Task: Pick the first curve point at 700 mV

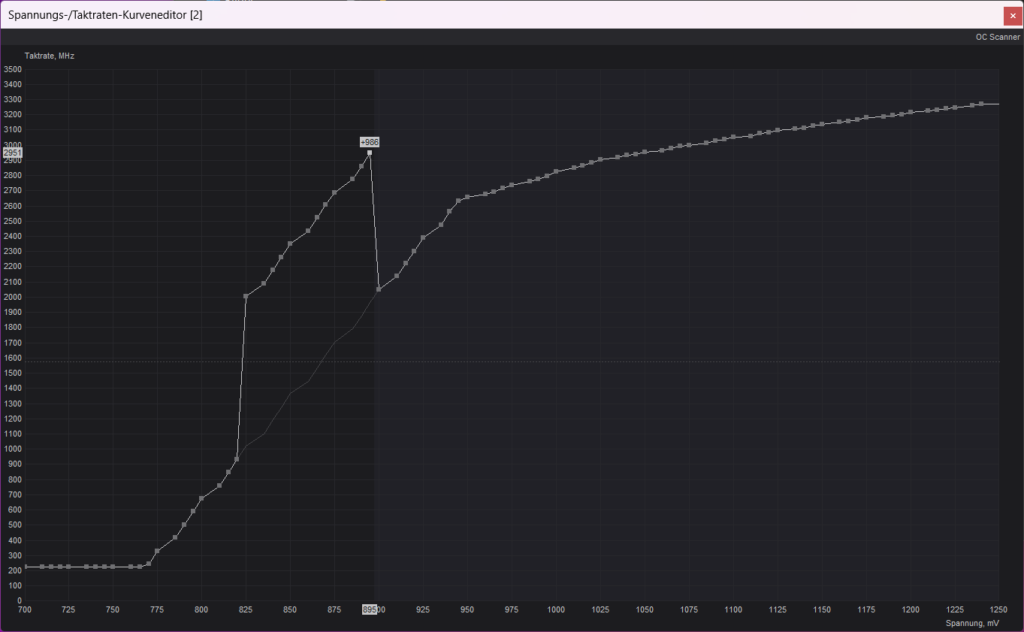Action: click(x=25, y=567)
